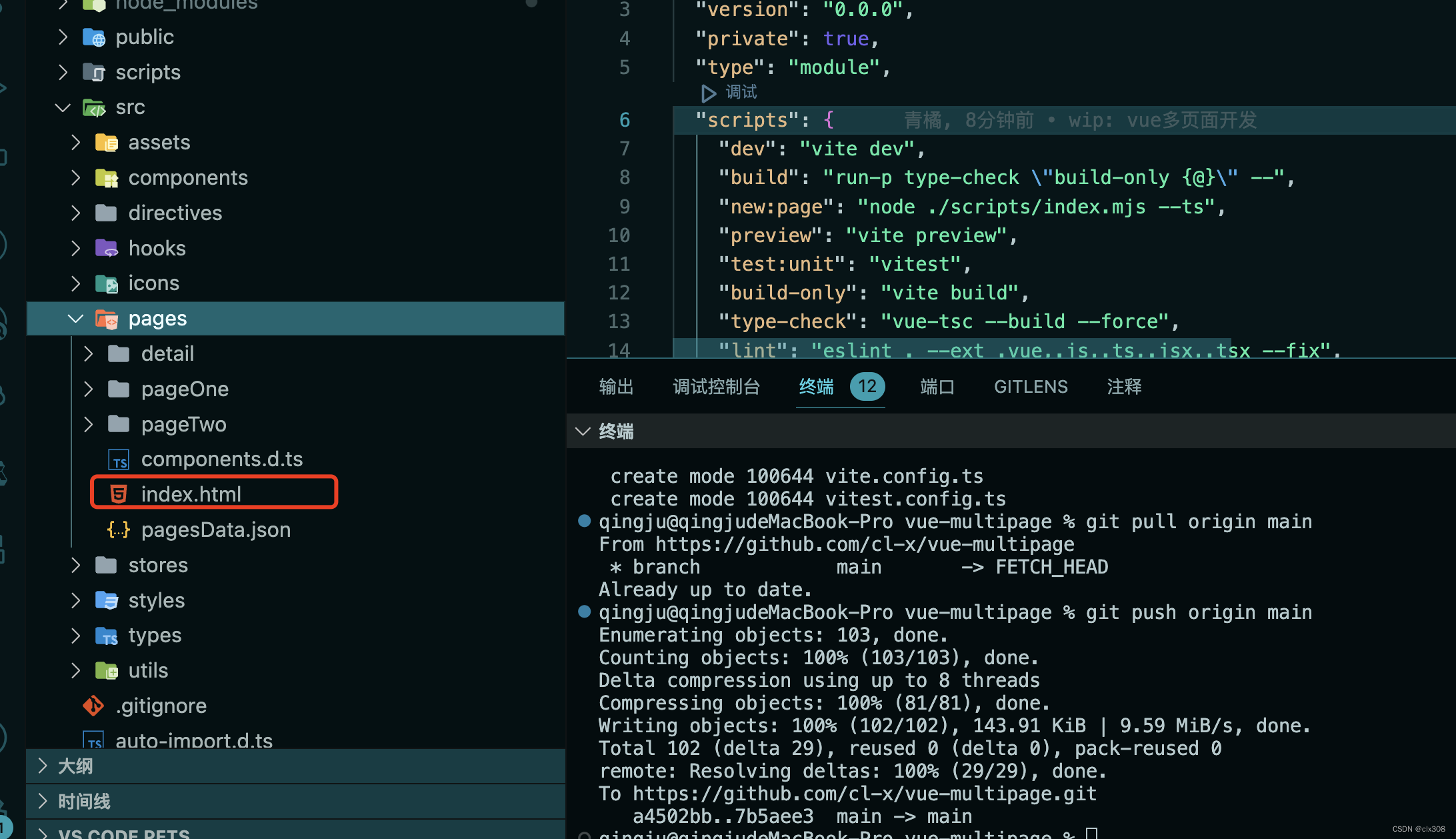Select the directives folder row
The height and width of the screenshot is (839, 1456).
[x=295, y=213]
